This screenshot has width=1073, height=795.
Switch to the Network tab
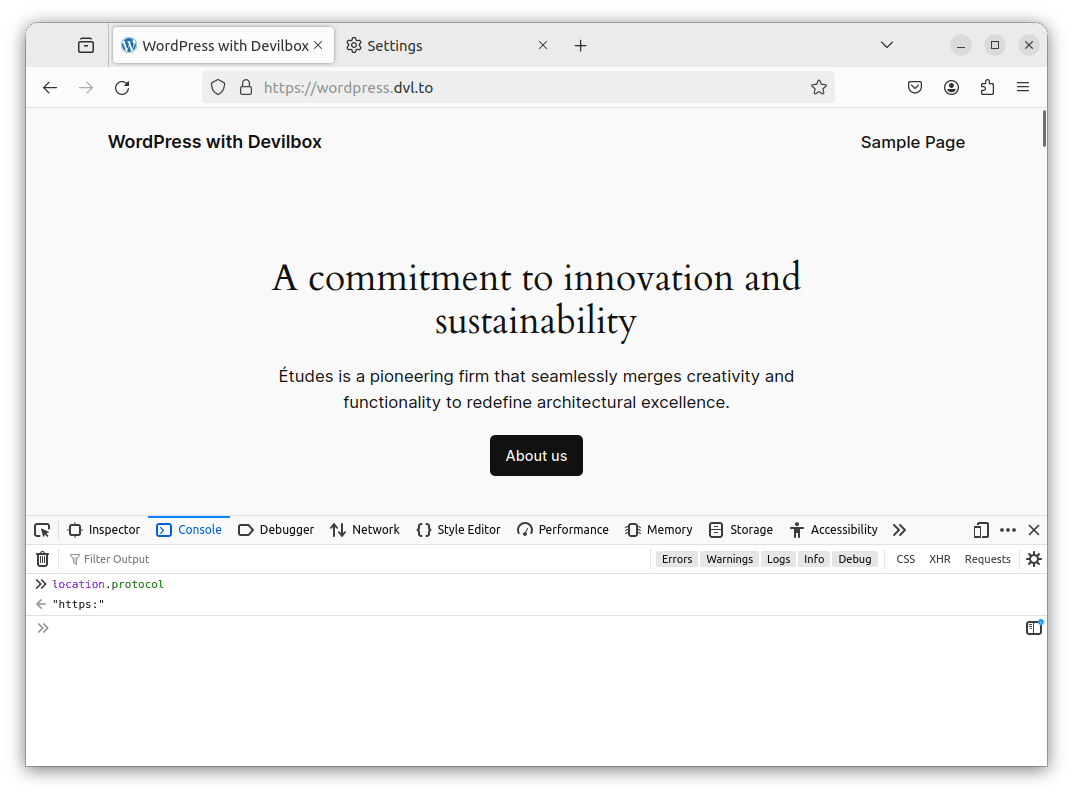pos(365,530)
